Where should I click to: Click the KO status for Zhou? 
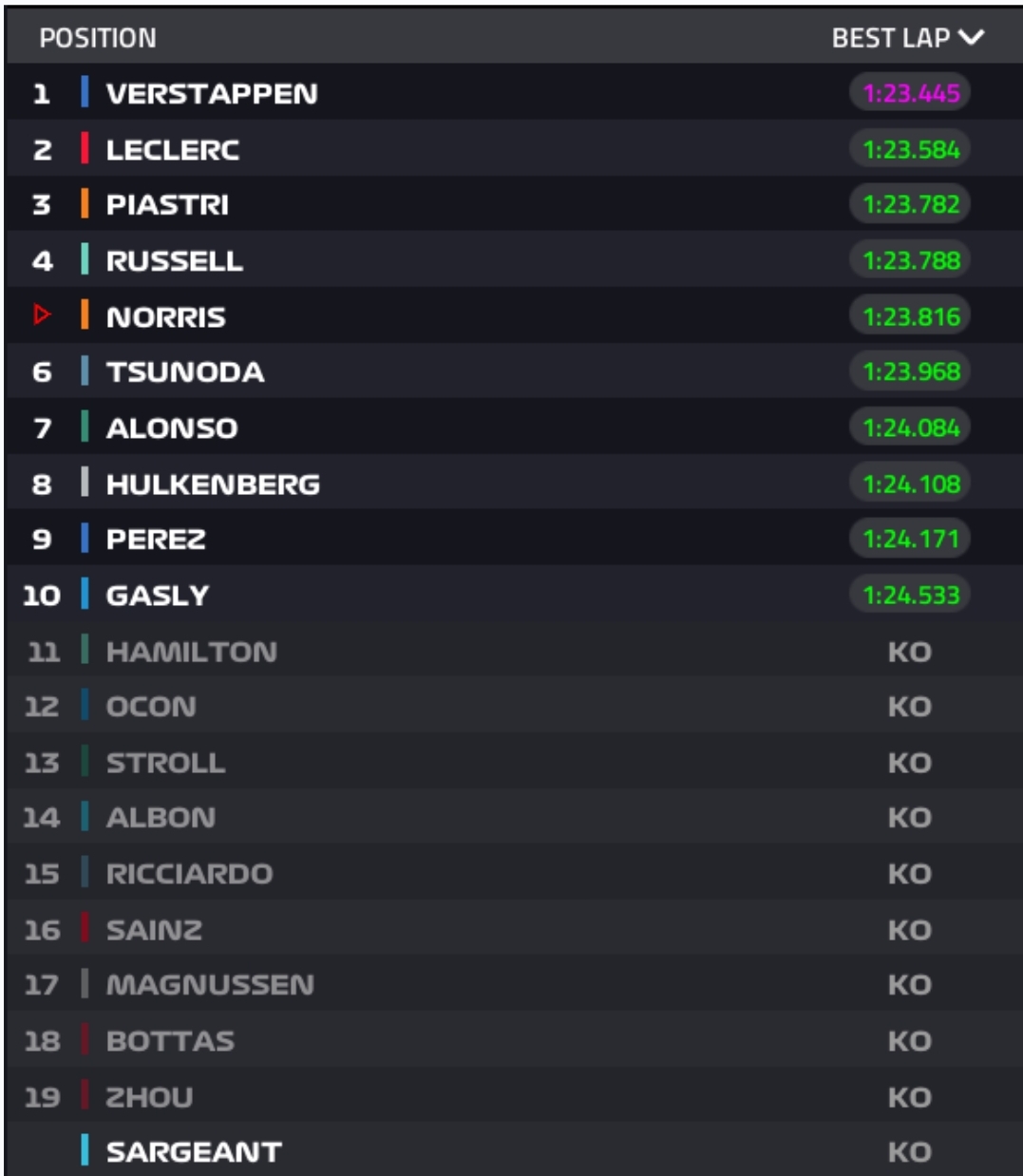[909, 1097]
